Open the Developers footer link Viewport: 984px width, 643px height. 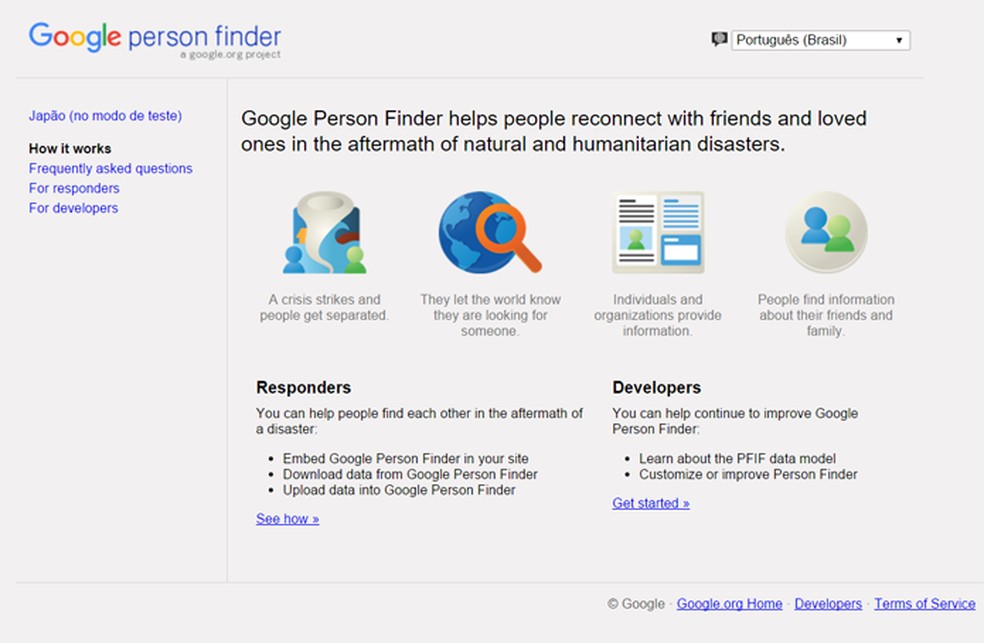pyautogui.click(x=827, y=603)
